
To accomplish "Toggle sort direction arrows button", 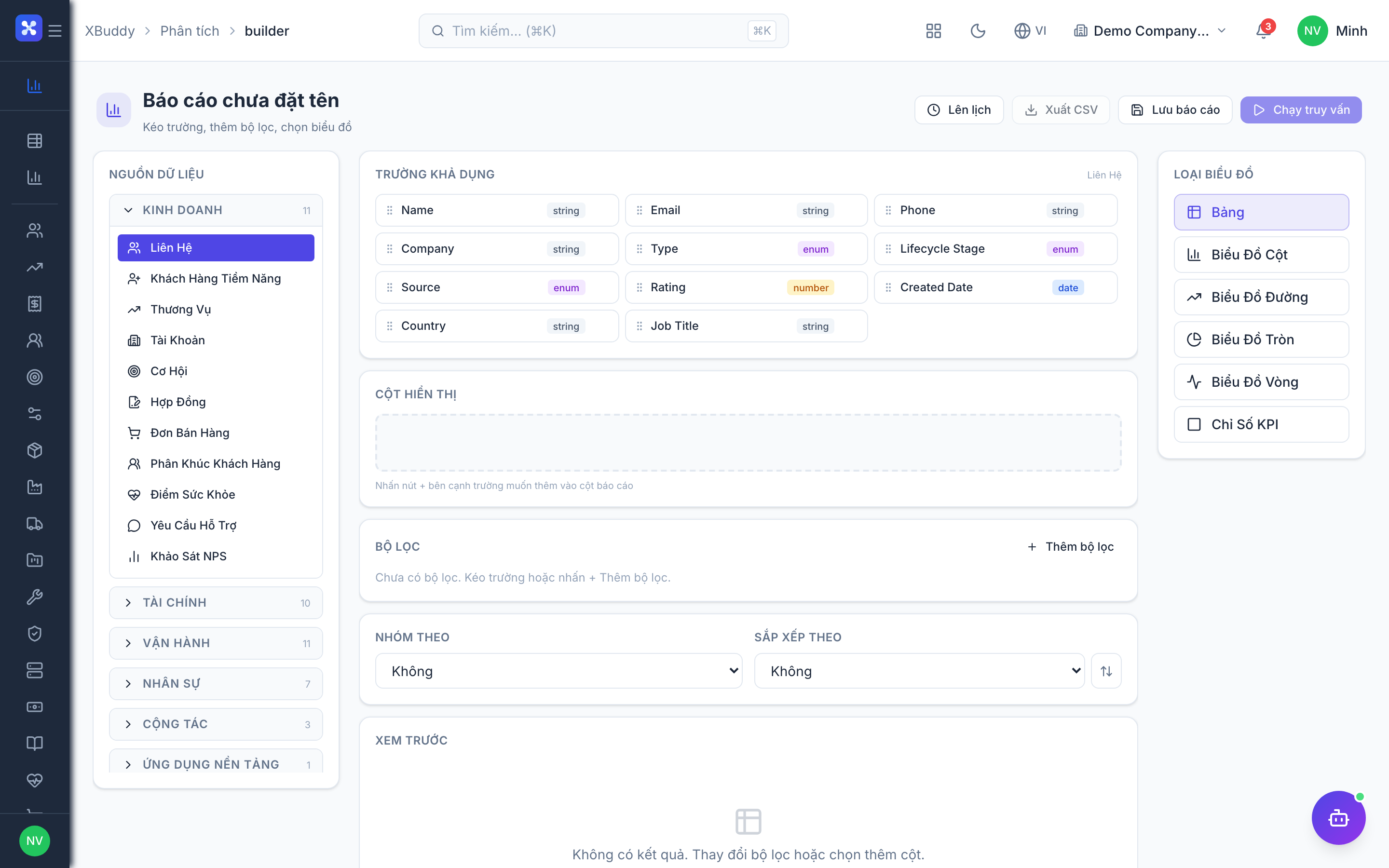I will pos(1106,671).
